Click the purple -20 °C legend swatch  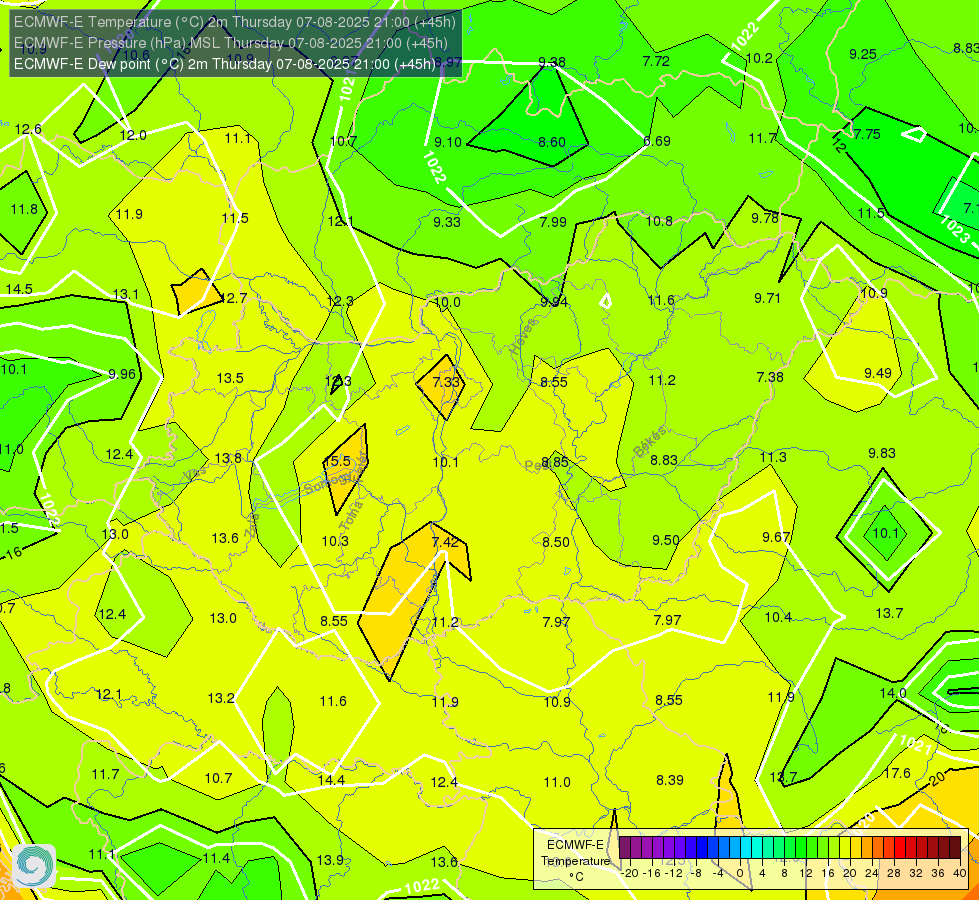coord(625,848)
